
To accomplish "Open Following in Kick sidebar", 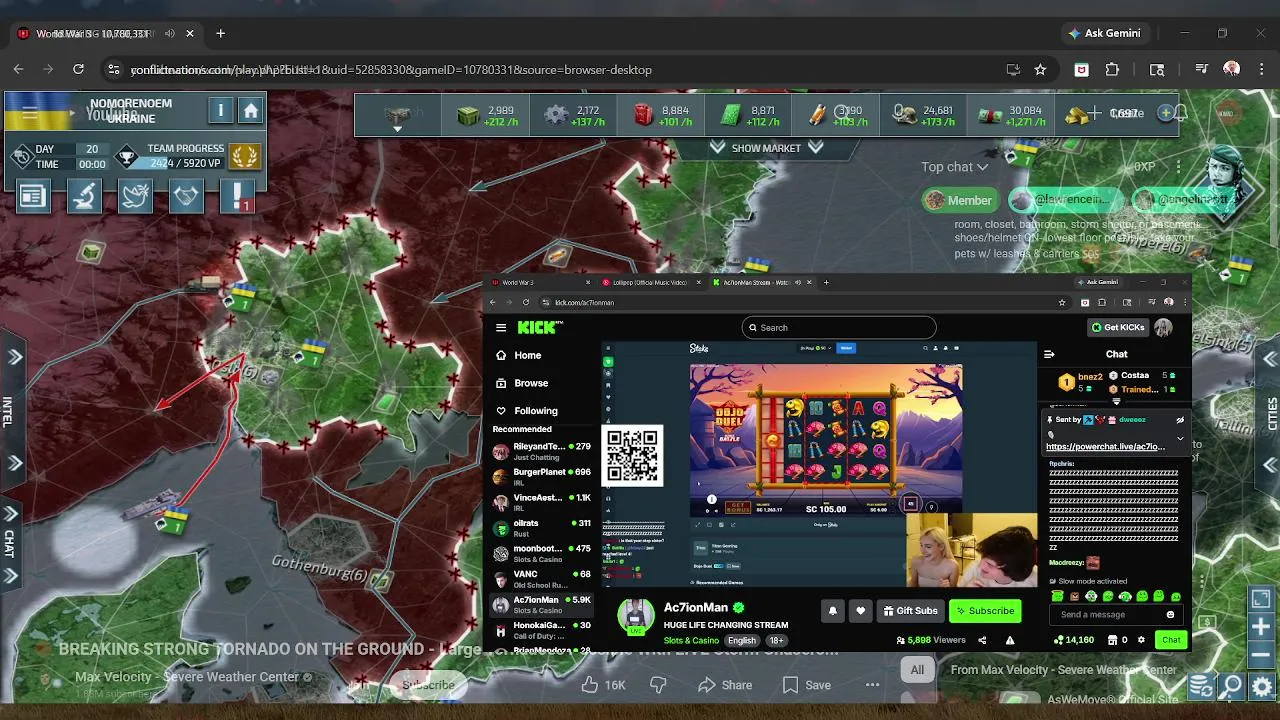I will click(x=526, y=411).
